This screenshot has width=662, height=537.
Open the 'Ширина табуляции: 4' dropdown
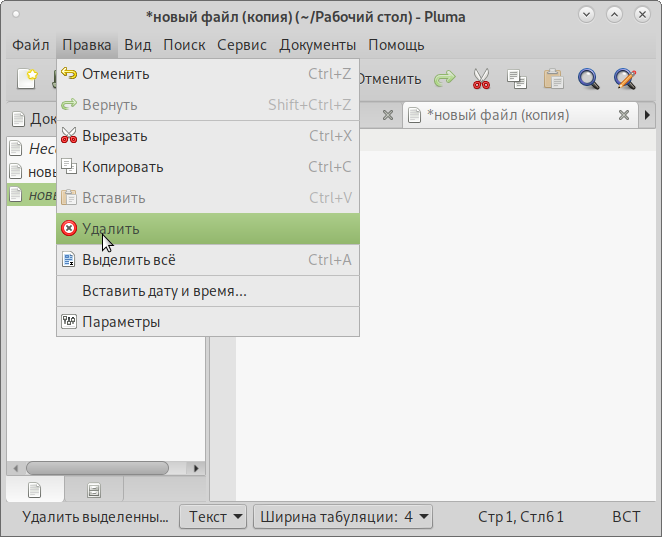(x=343, y=517)
